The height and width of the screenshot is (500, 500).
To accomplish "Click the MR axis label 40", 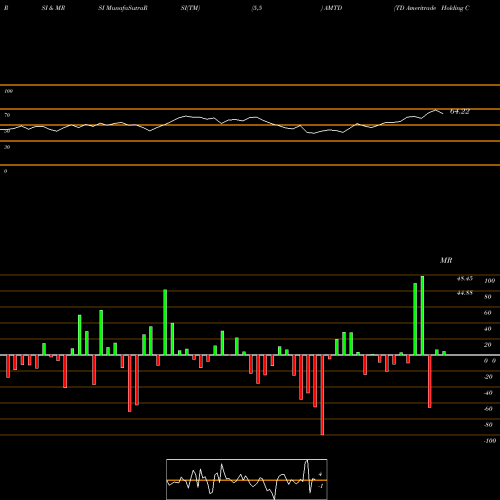I will (x=488, y=329).
